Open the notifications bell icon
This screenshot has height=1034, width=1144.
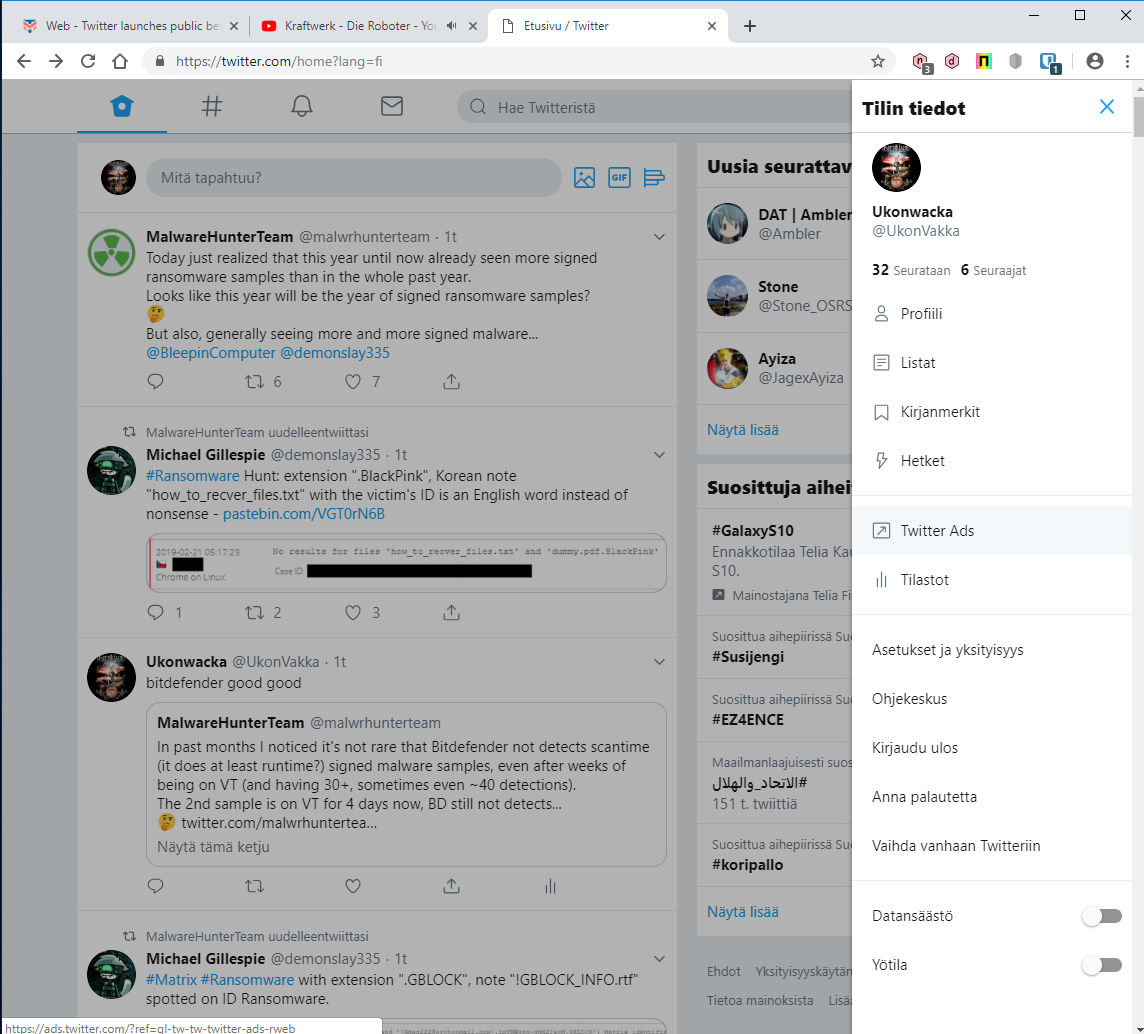tap(302, 107)
